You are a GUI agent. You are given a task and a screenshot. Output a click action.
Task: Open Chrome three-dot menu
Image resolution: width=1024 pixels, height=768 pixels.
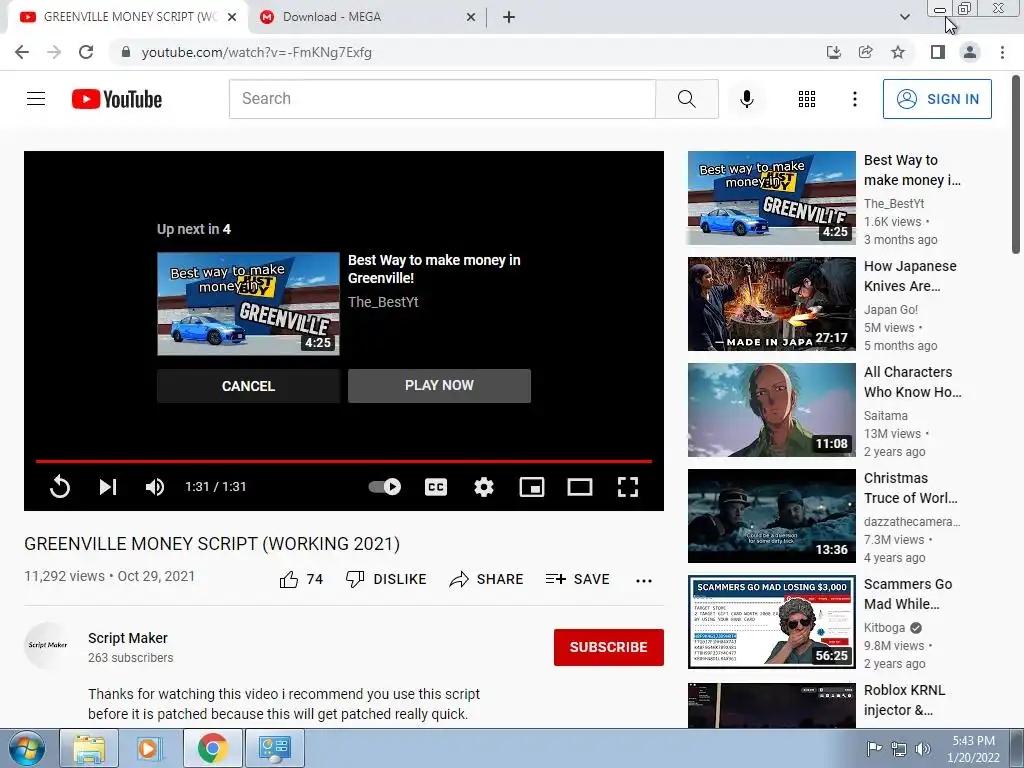tap(1002, 52)
